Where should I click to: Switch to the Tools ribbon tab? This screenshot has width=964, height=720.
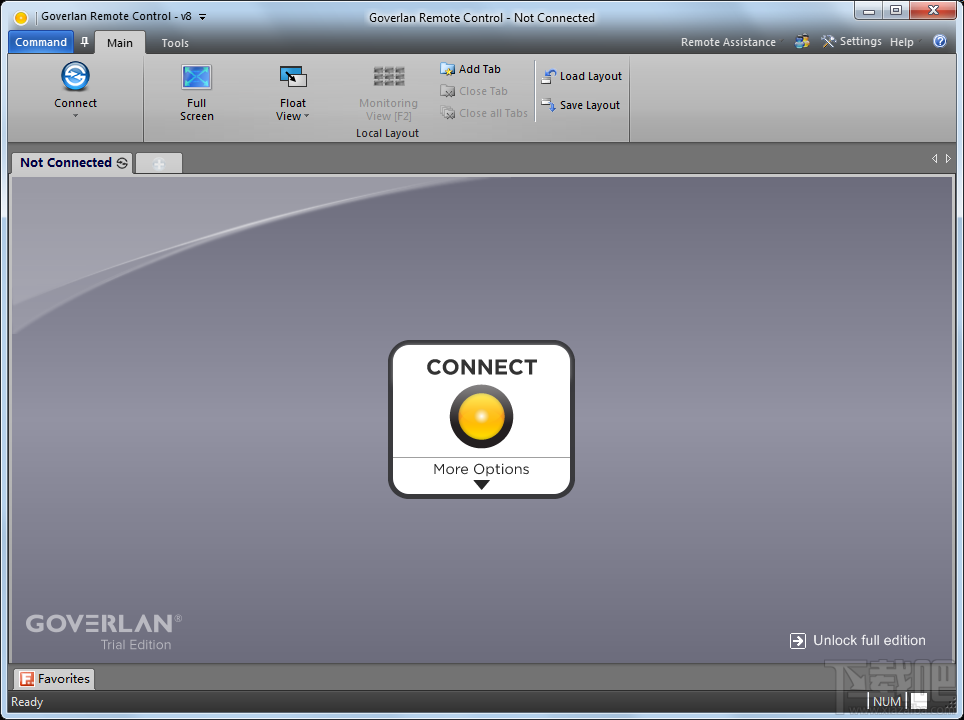[175, 43]
